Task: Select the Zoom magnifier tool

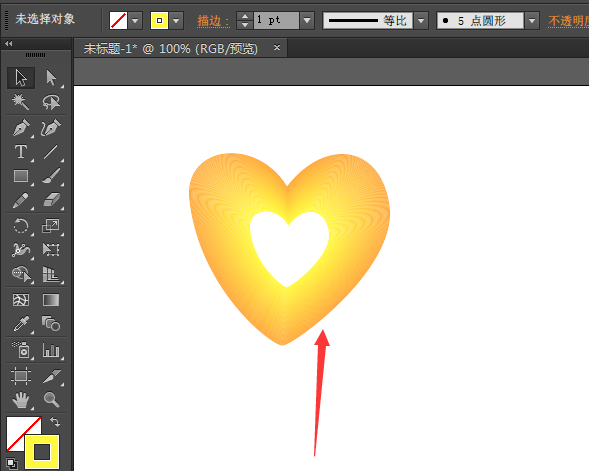Action: 51,400
